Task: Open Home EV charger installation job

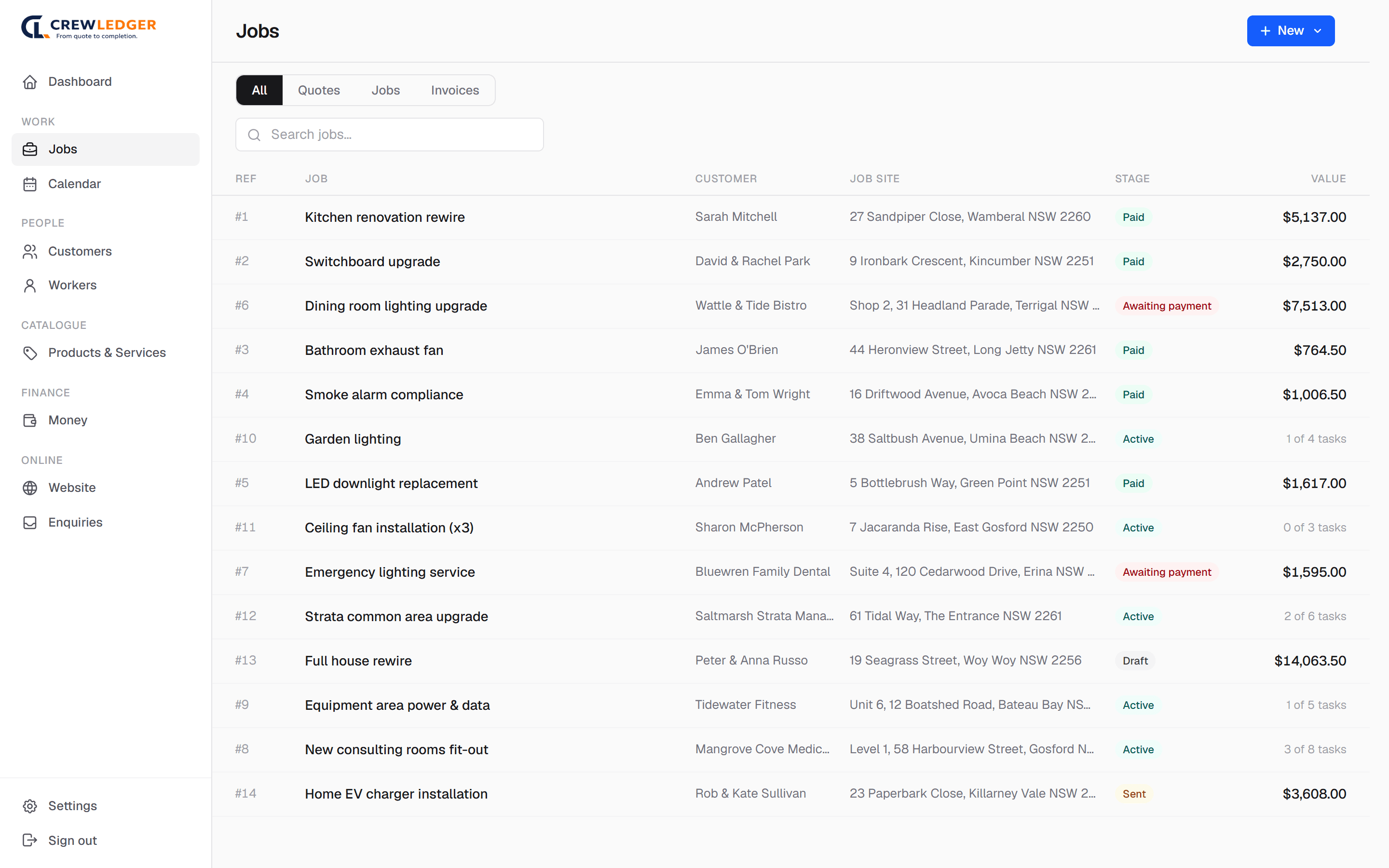Action: 396,794
